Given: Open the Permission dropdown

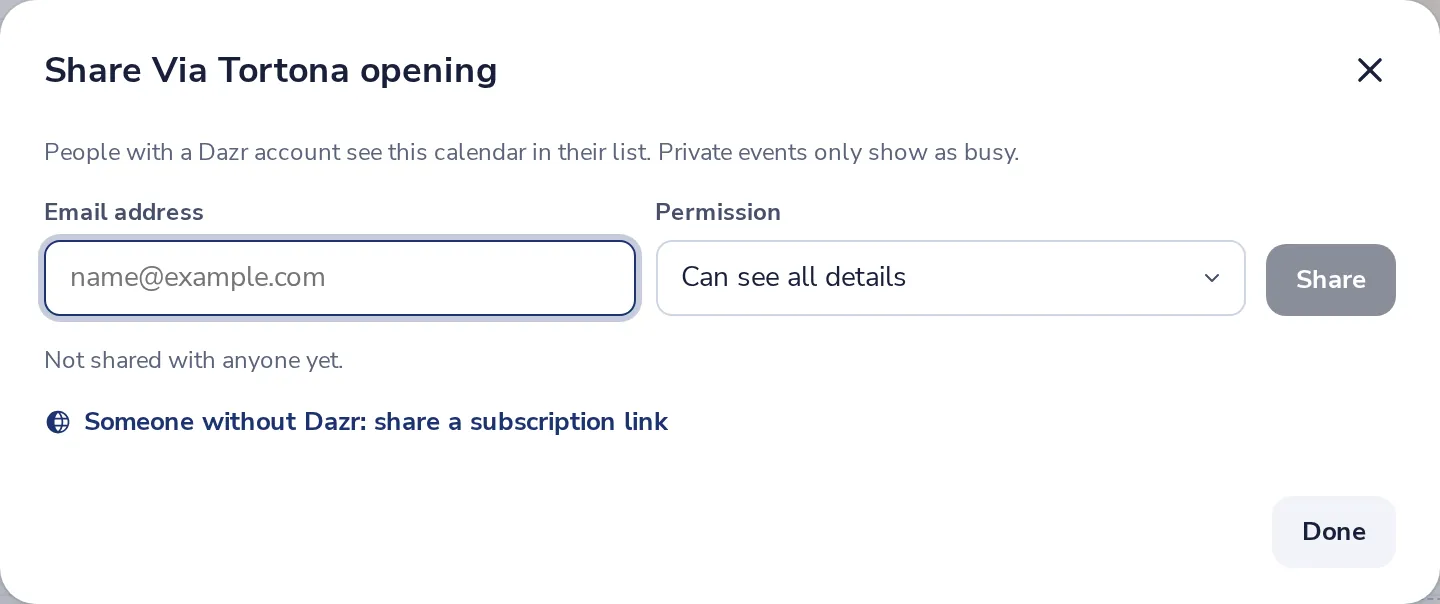Looking at the screenshot, I should click(x=950, y=278).
